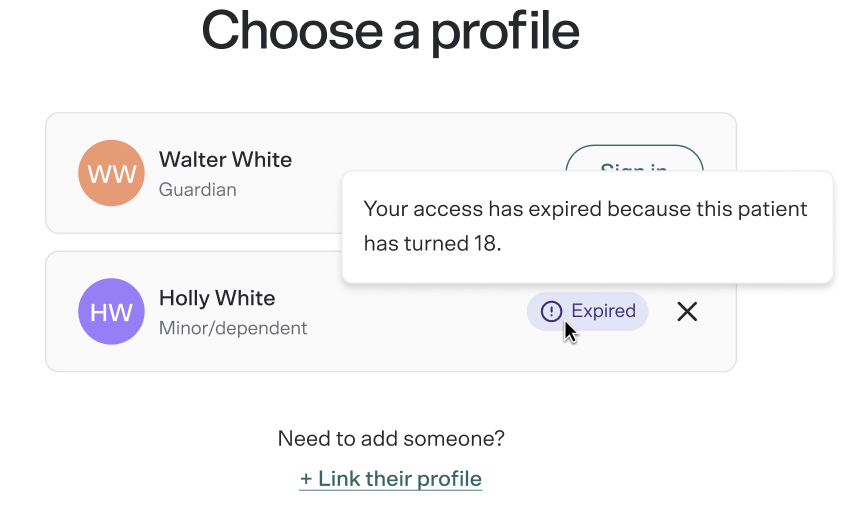The height and width of the screenshot is (514, 866).
Task: Click the Need to add someone text
Action: point(391,439)
